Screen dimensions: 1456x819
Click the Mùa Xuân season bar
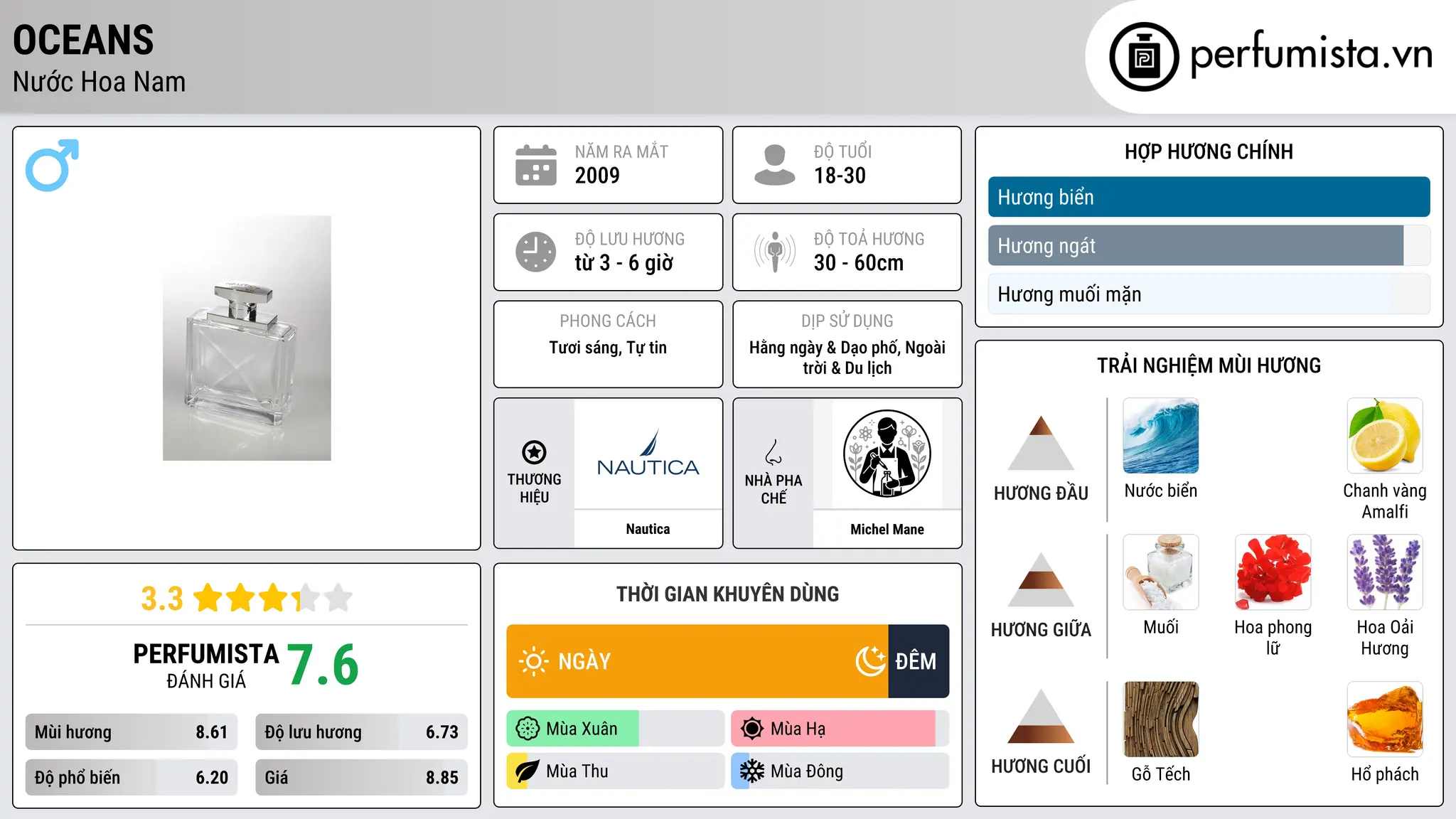(x=616, y=729)
